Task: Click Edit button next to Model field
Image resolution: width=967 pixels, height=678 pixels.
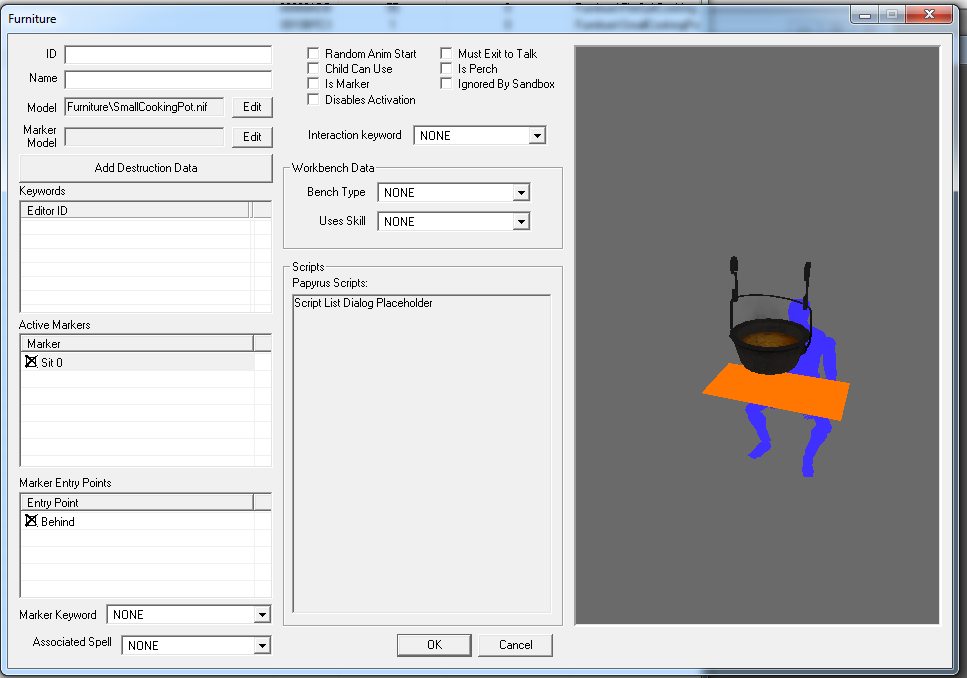Action: (252, 107)
